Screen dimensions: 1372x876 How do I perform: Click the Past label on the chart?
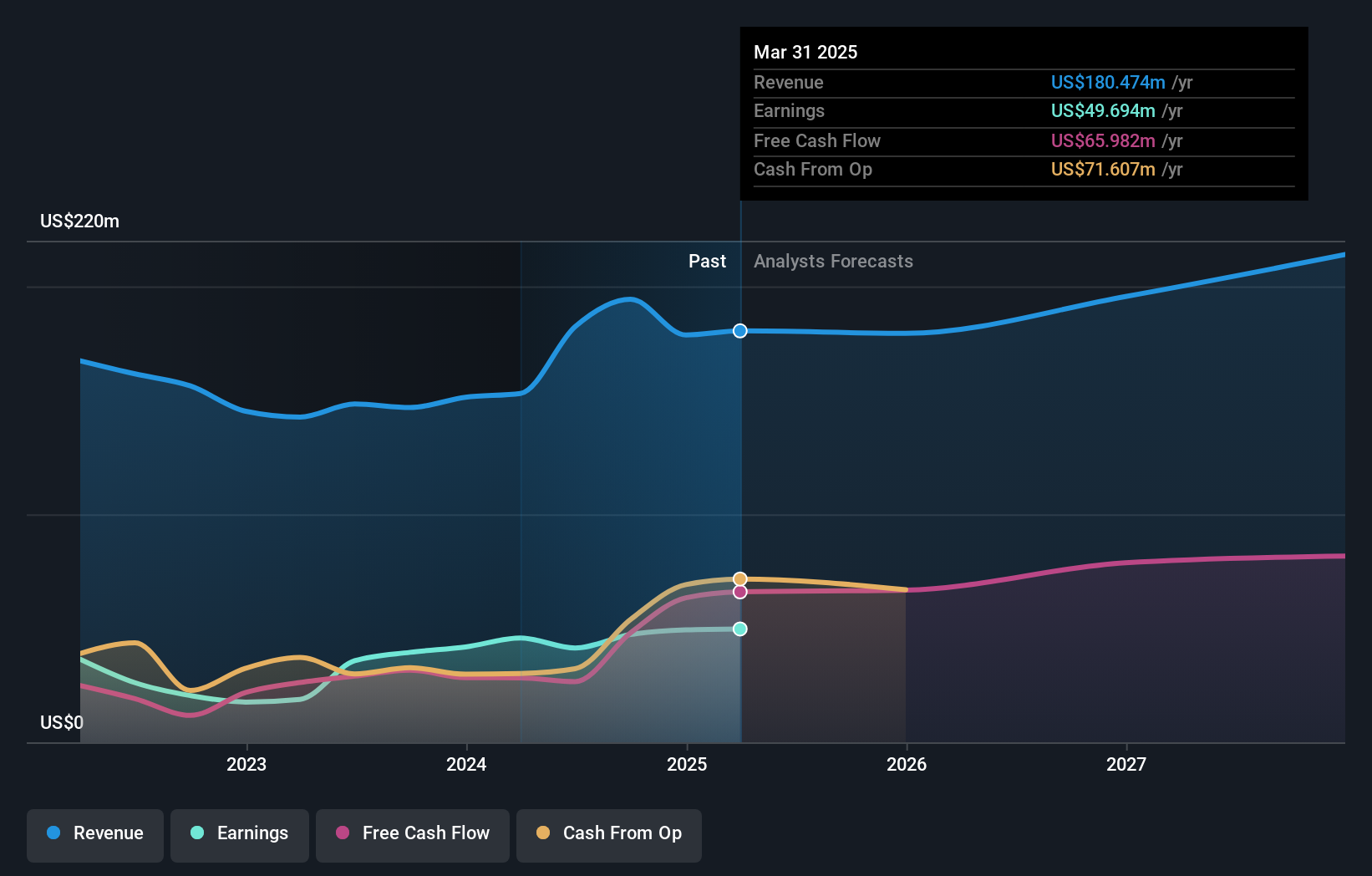click(x=707, y=262)
